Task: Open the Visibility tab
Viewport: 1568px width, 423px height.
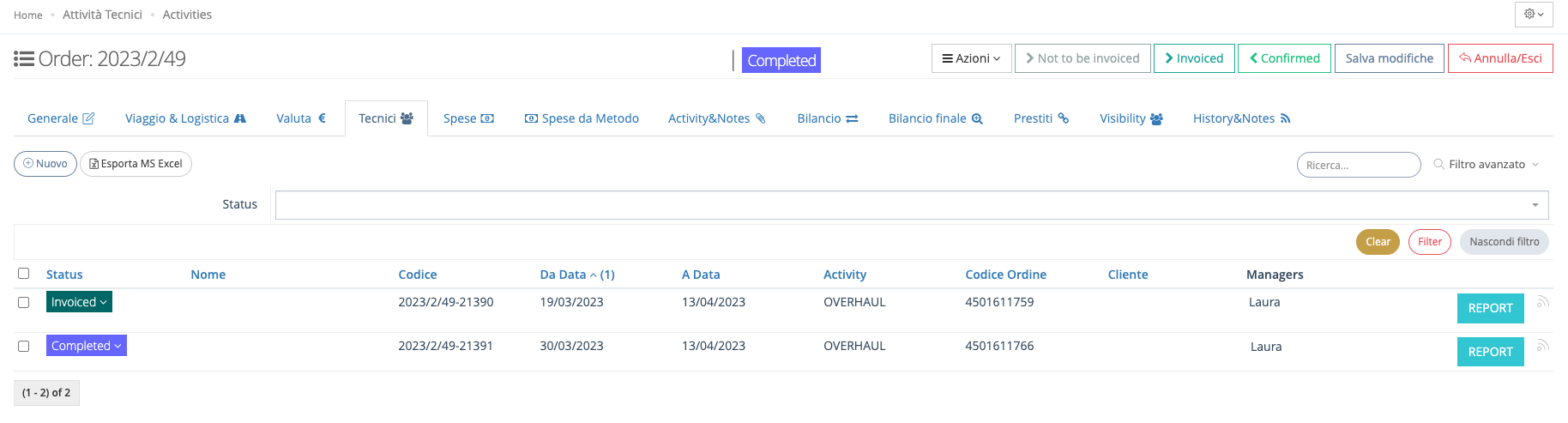Action: pyautogui.click(x=1131, y=118)
